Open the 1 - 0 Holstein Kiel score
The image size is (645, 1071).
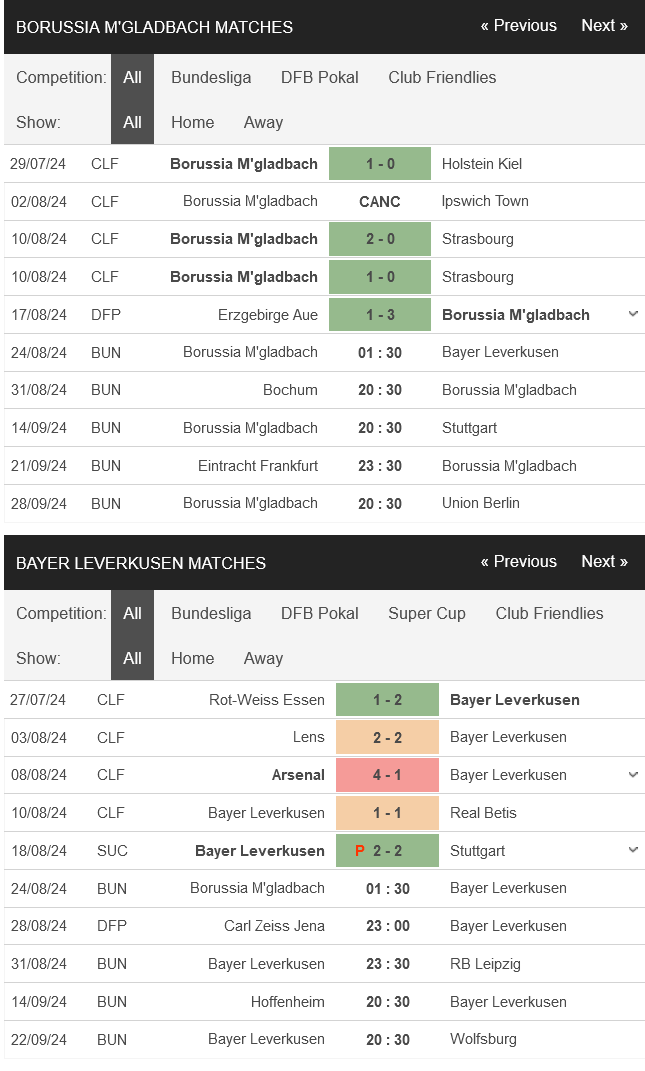(380, 164)
